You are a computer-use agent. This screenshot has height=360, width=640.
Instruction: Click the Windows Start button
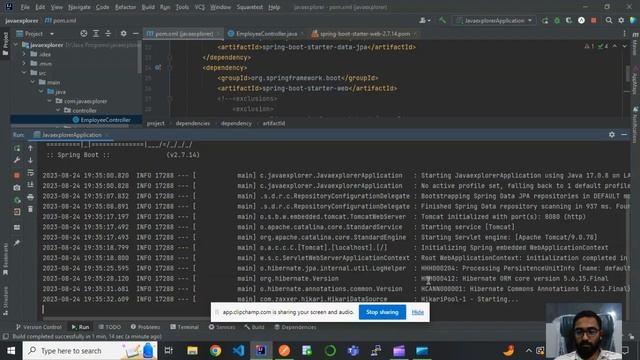(x=11, y=351)
